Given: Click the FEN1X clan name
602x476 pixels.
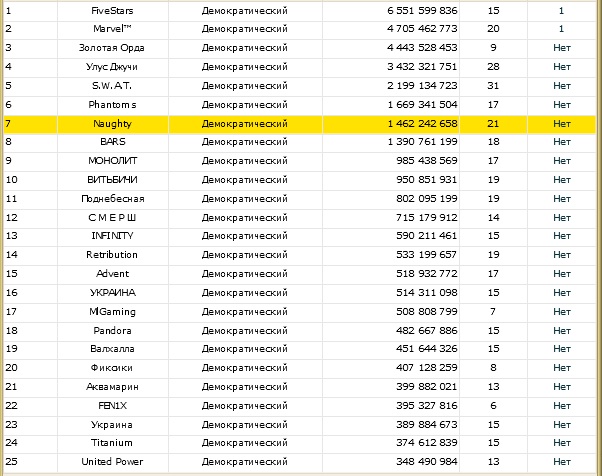Looking at the screenshot, I should 112,406.
